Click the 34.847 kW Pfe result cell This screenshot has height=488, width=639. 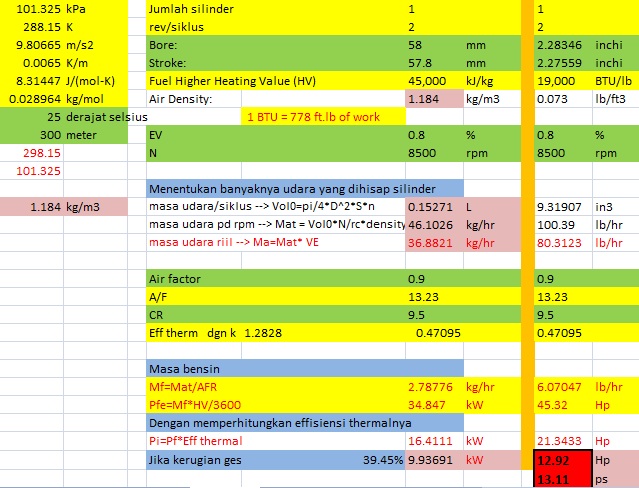pos(434,404)
